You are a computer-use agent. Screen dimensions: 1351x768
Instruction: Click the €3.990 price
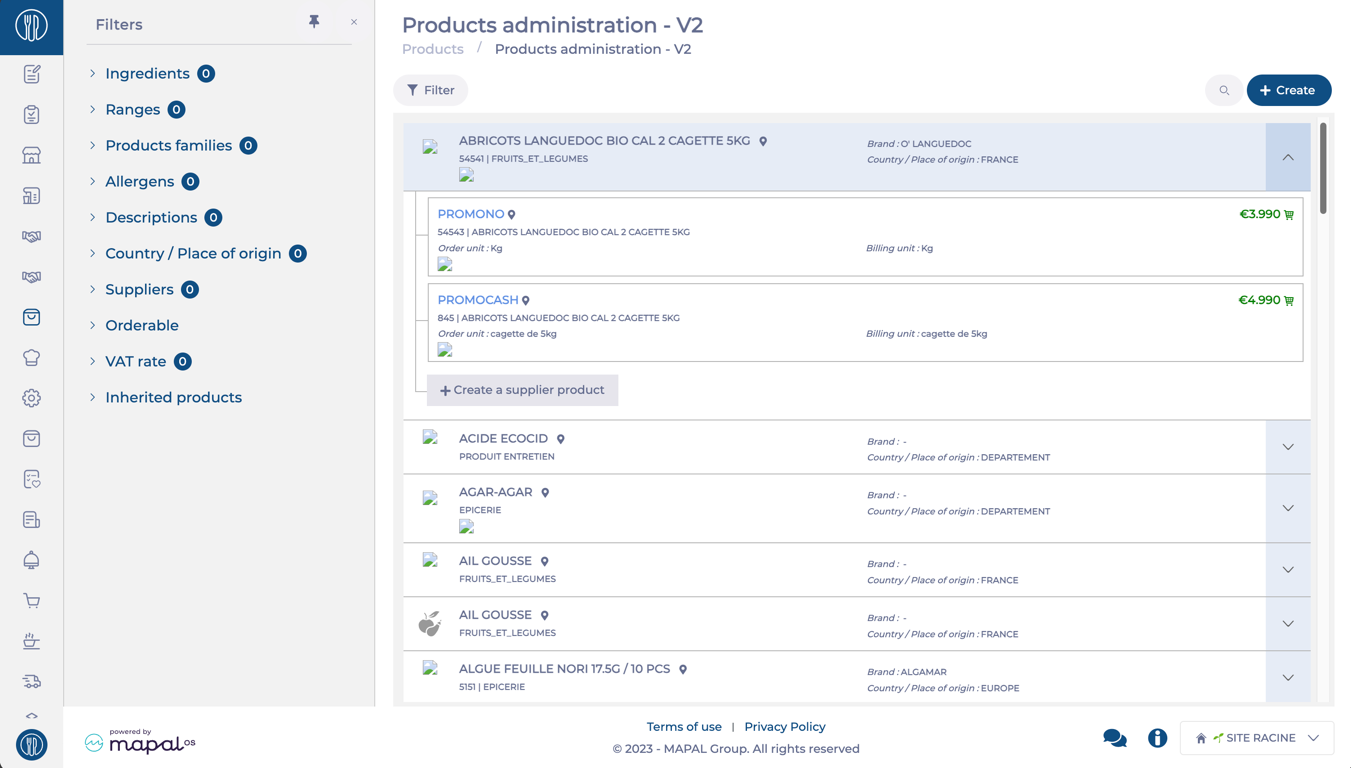pos(1260,214)
